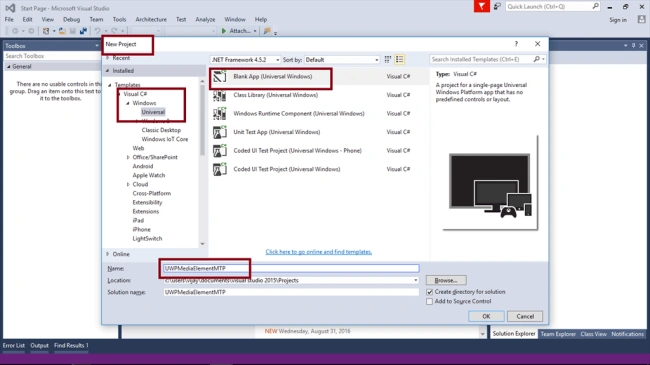This screenshot has width=650, height=365.
Task: Click the Open File toolbar icon
Action: (x=62, y=31)
